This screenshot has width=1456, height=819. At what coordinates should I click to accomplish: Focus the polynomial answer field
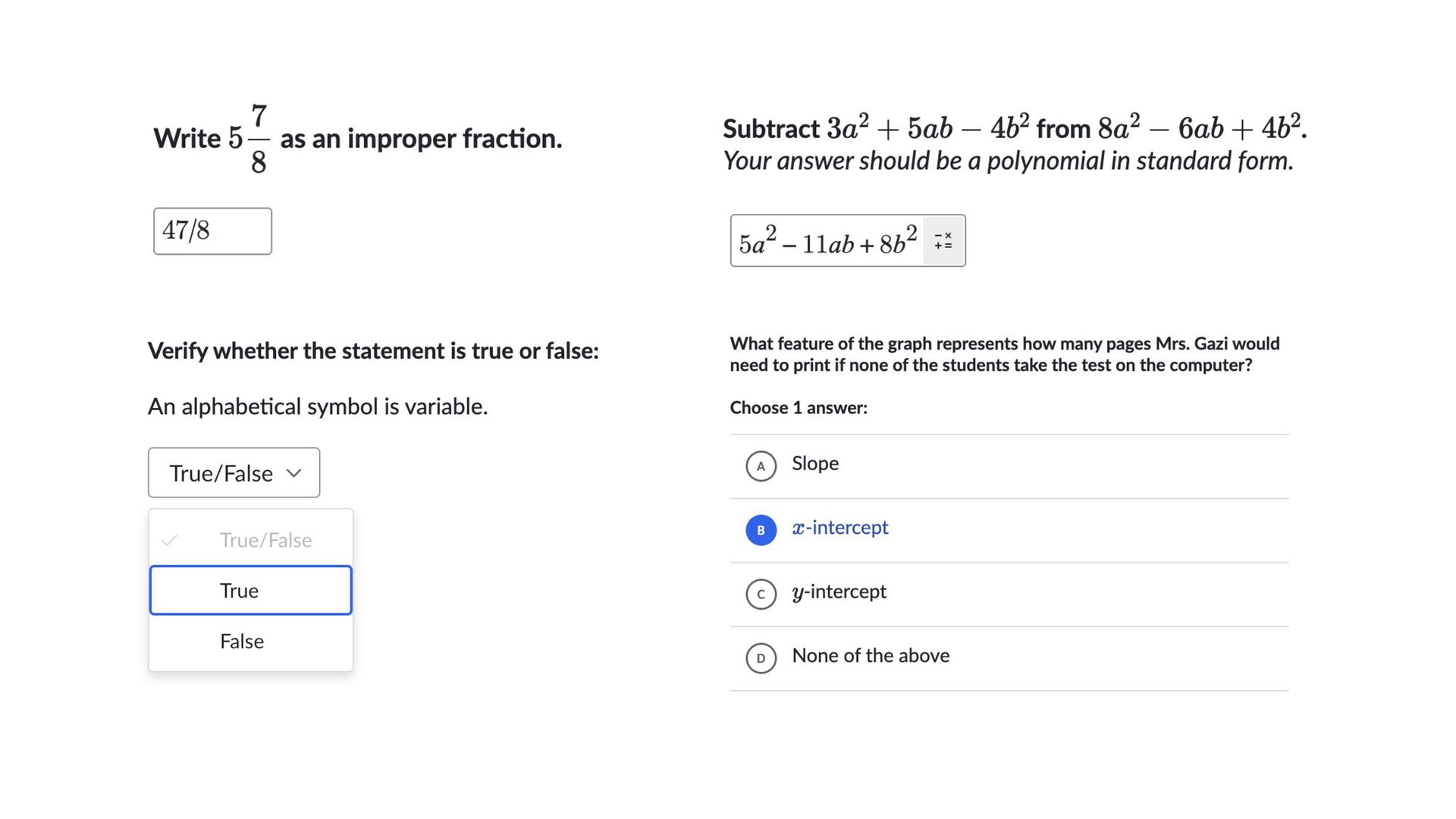(827, 241)
